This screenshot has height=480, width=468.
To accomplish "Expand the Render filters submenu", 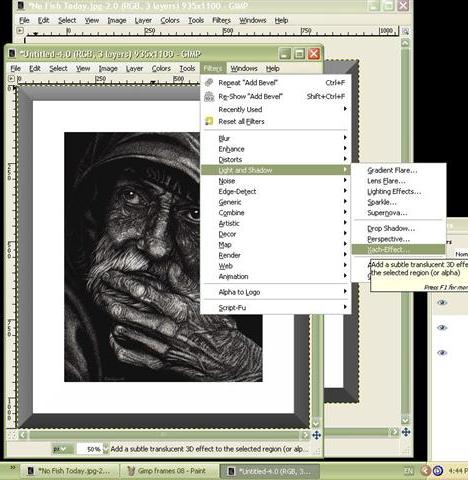I will click(x=276, y=255).
